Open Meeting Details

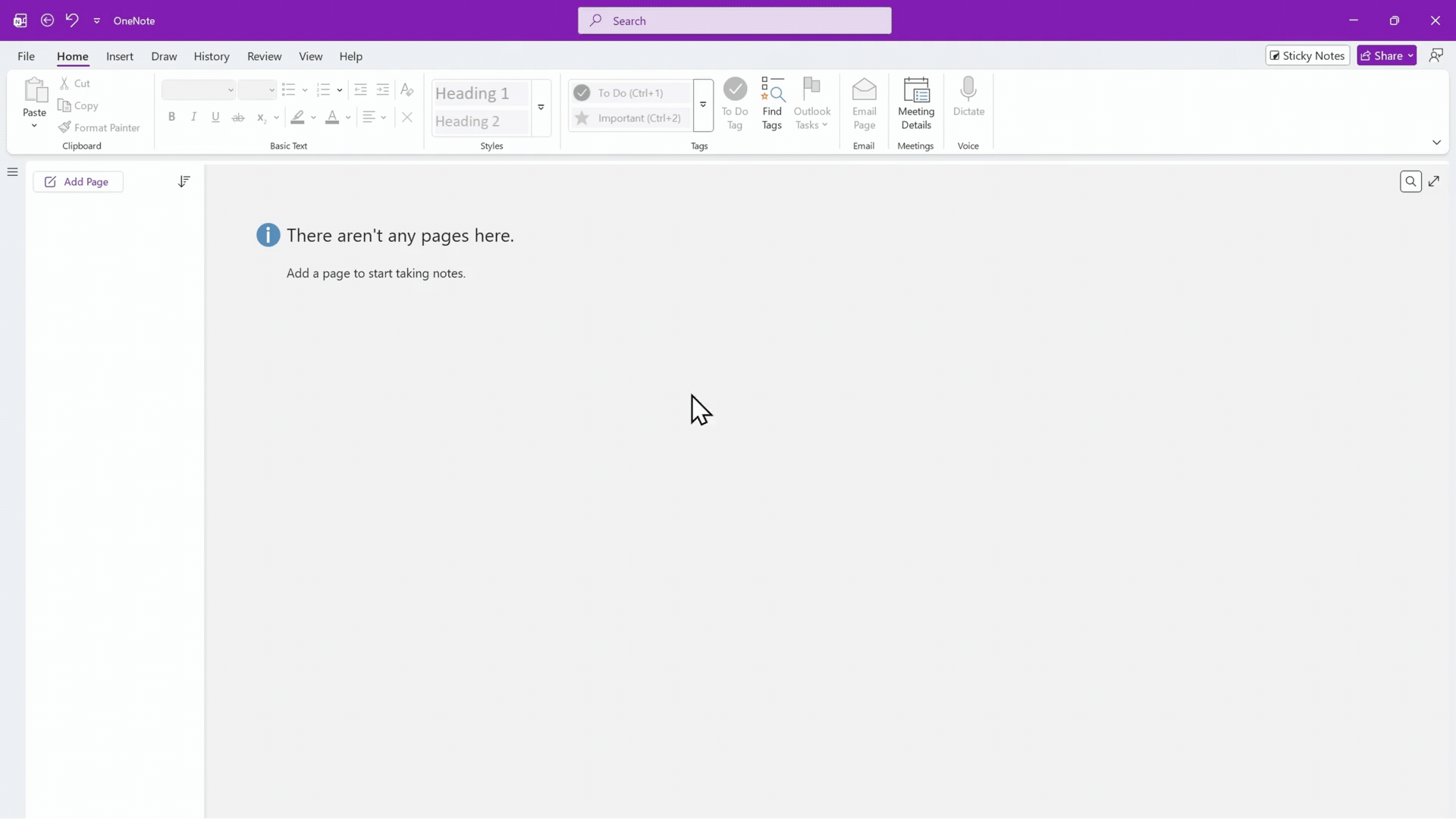tap(916, 104)
